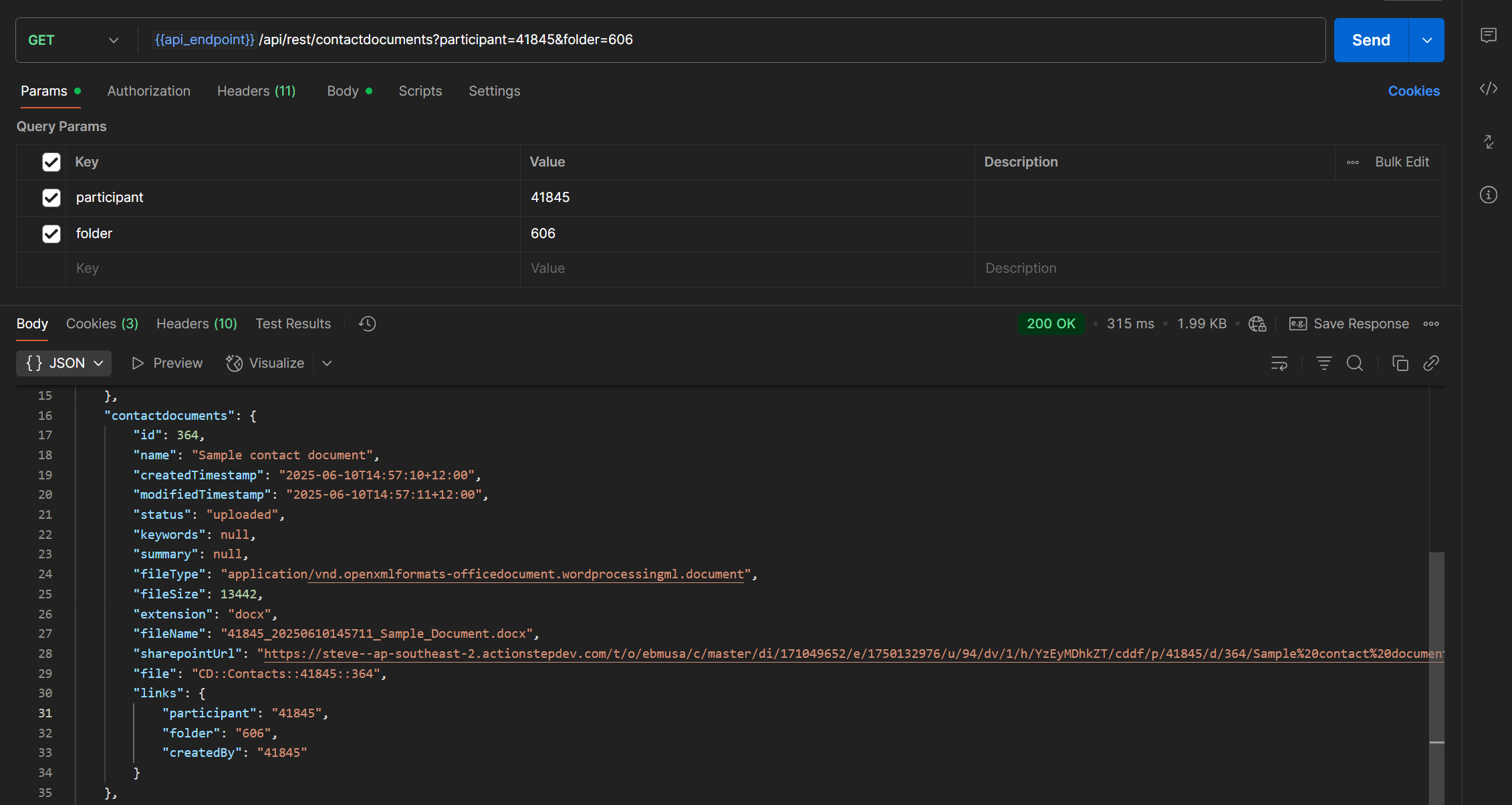Viewport: 1512px width, 805px height.
Task: Click the folder value 606 cell
Action: click(x=747, y=233)
